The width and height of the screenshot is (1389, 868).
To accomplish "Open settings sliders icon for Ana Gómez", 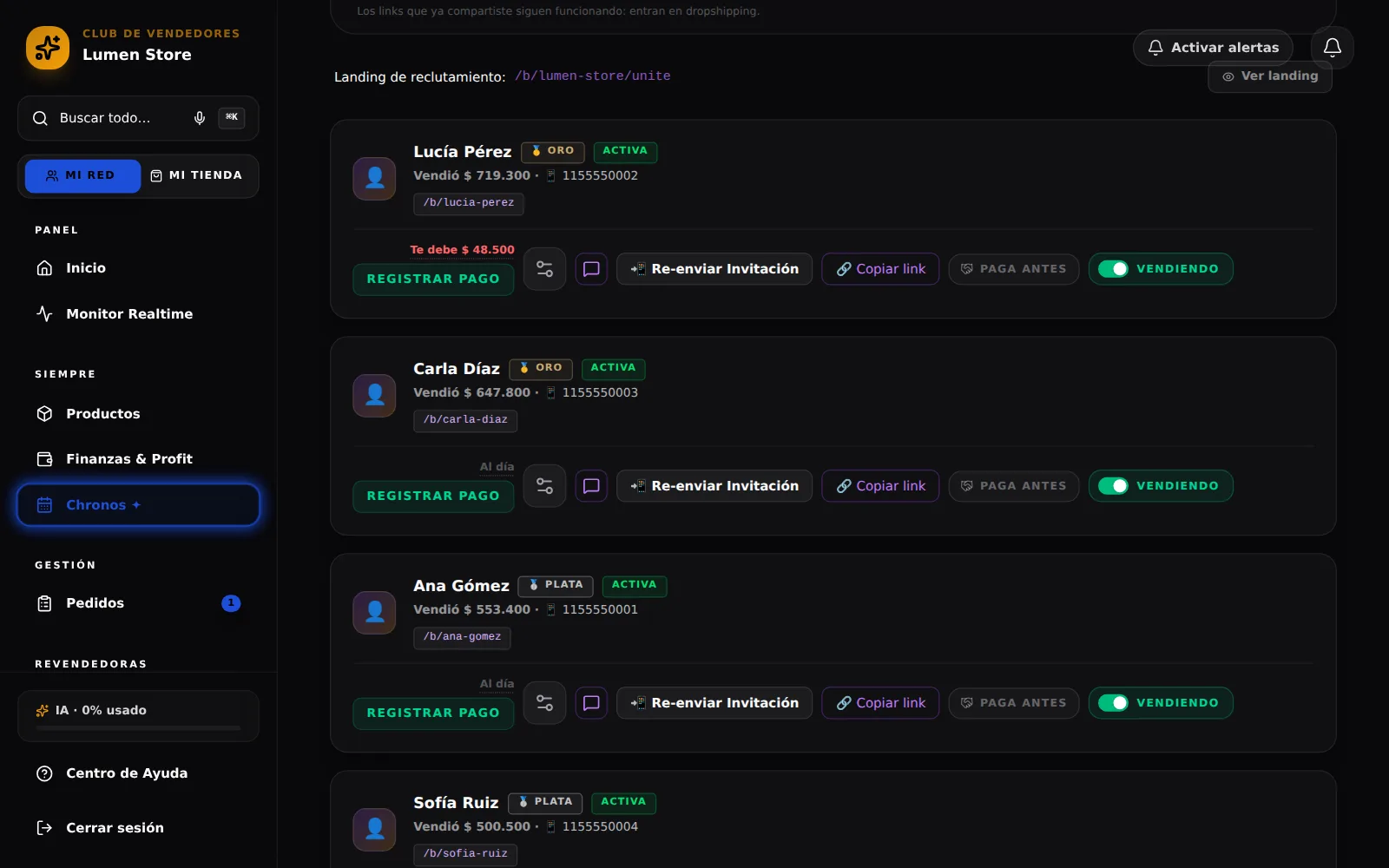I will (x=544, y=703).
